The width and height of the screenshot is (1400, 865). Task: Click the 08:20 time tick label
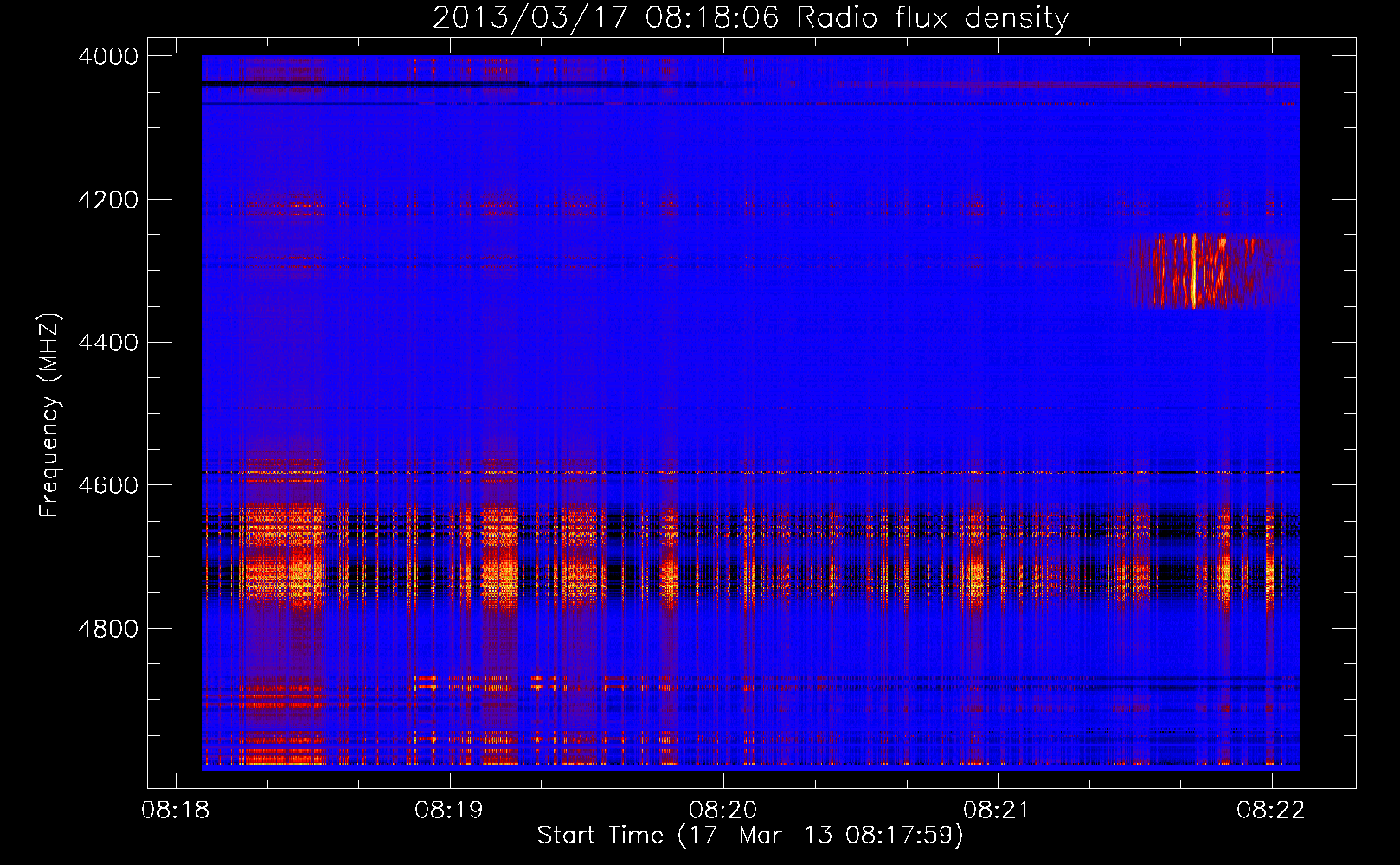[x=723, y=810]
